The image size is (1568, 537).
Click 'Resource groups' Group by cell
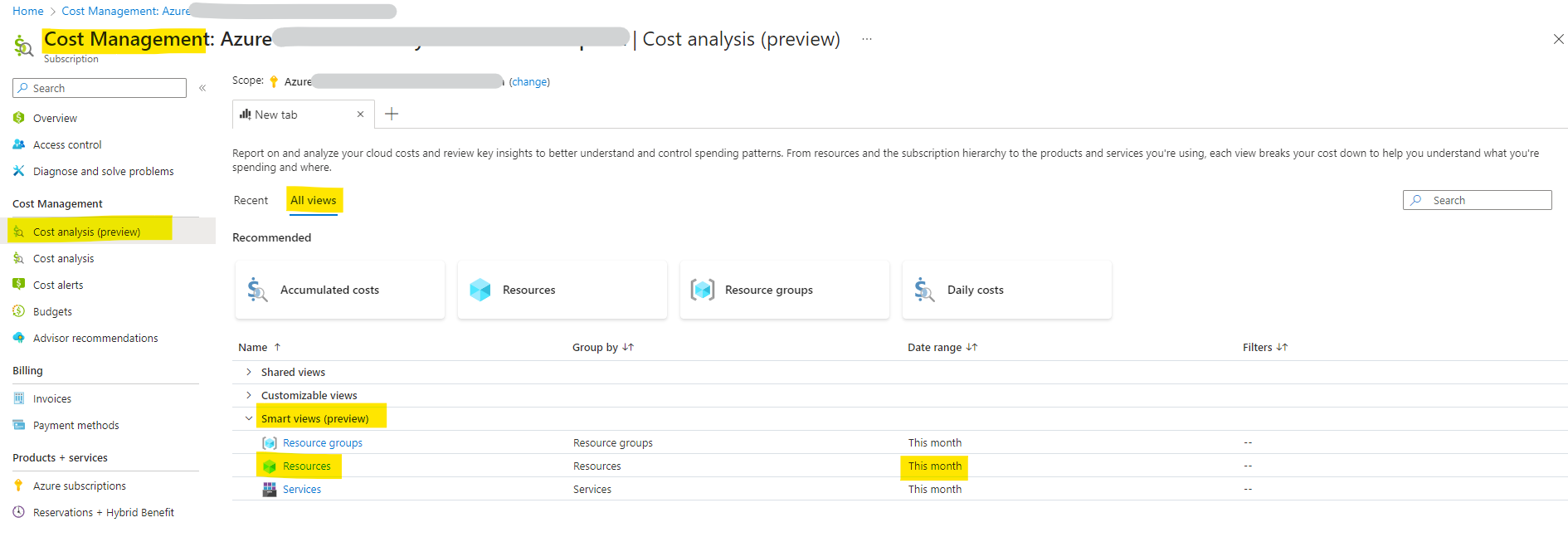(x=613, y=442)
